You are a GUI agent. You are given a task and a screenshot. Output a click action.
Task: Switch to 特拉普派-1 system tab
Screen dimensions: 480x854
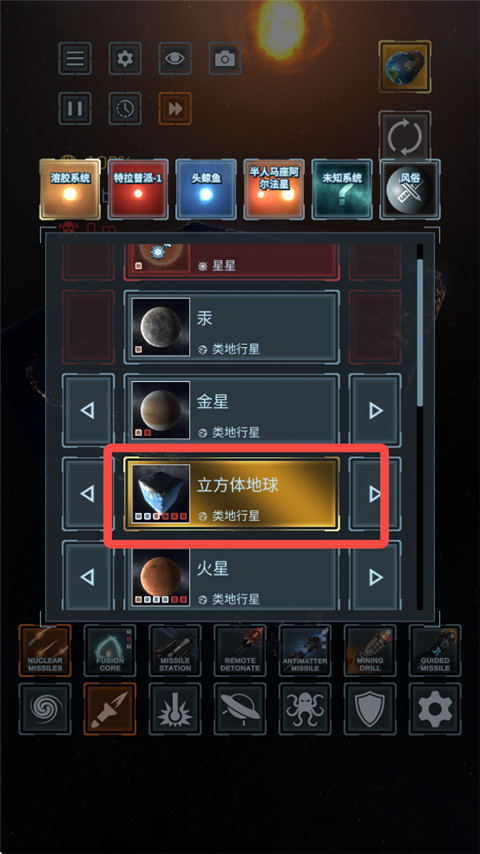coord(138,189)
